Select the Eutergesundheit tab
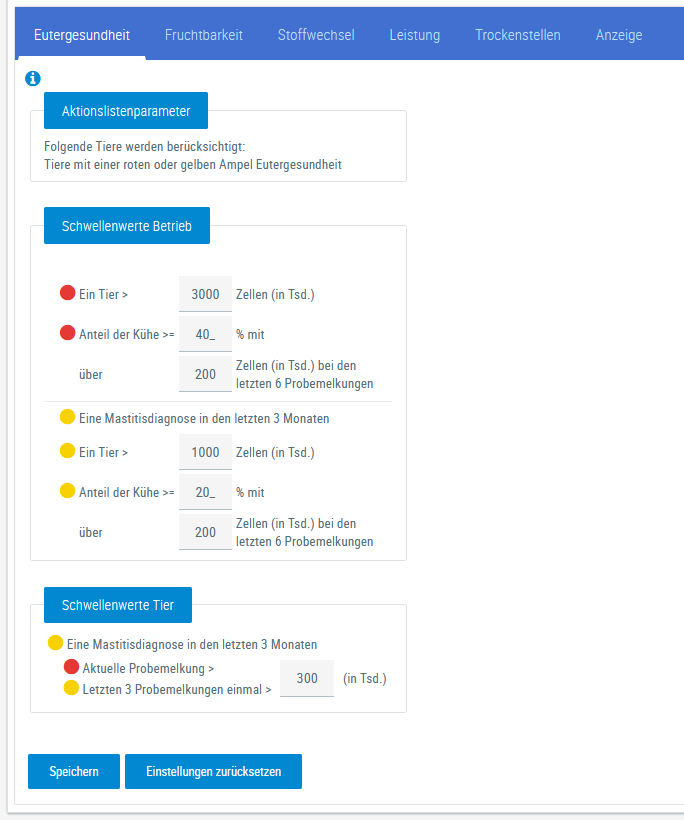 coord(82,35)
